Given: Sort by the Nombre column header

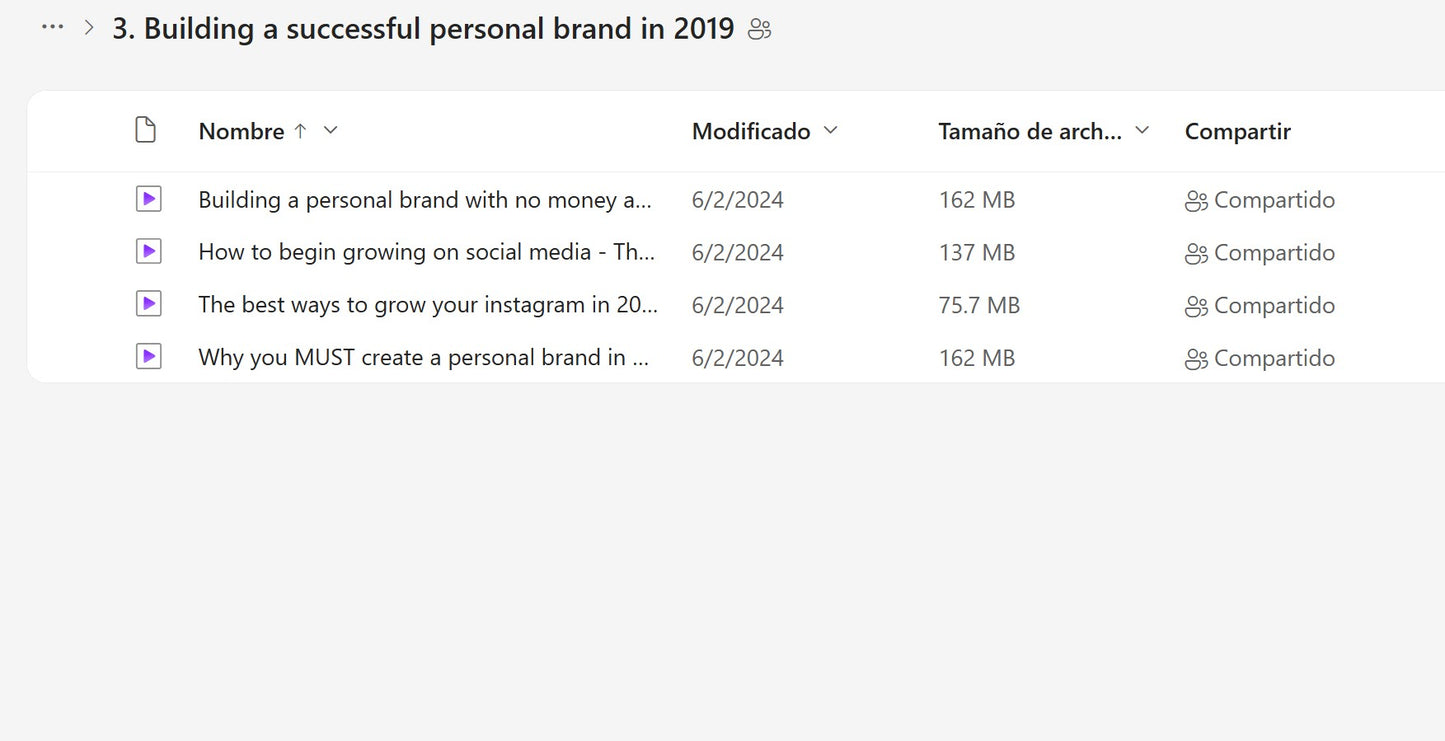Looking at the screenshot, I should click(x=241, y=131).
